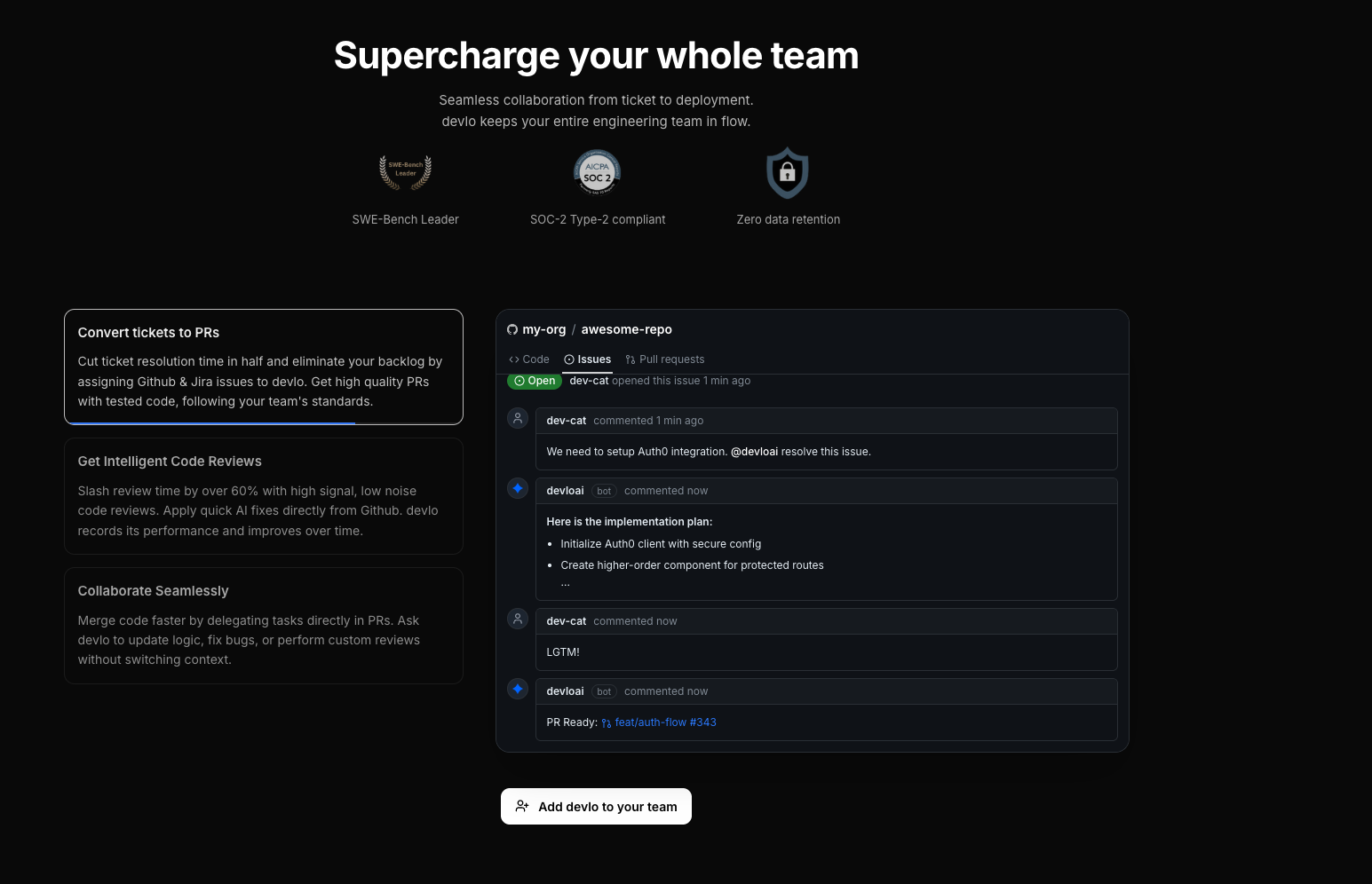Image resolution: width=1372 pixels, height=884 pixels.
Task: Expand the Get Intelligent Code Reviews card
Action: 264,496
